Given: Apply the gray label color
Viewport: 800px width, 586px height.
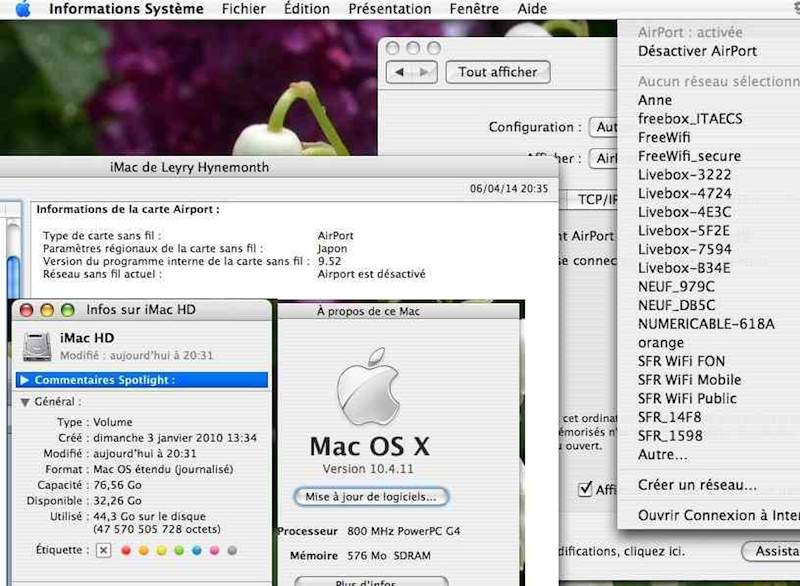Looking at the screenshot, I should (232, 550).
